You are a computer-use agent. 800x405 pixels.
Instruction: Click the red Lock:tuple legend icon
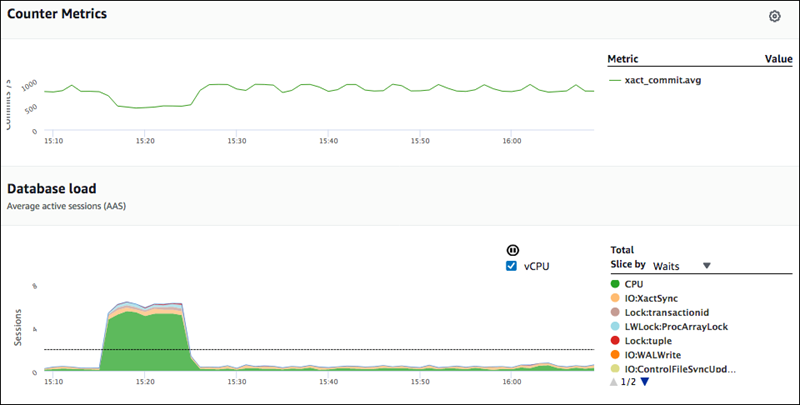[x=615, y=340]
